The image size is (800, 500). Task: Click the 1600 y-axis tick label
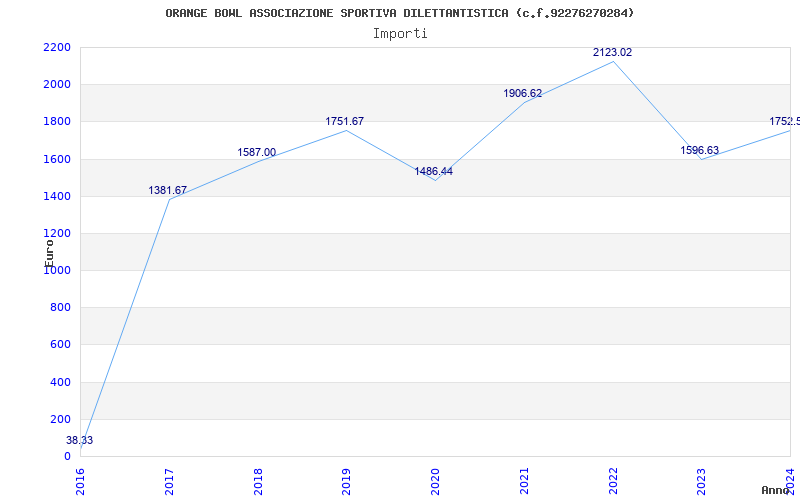point(57,159)
